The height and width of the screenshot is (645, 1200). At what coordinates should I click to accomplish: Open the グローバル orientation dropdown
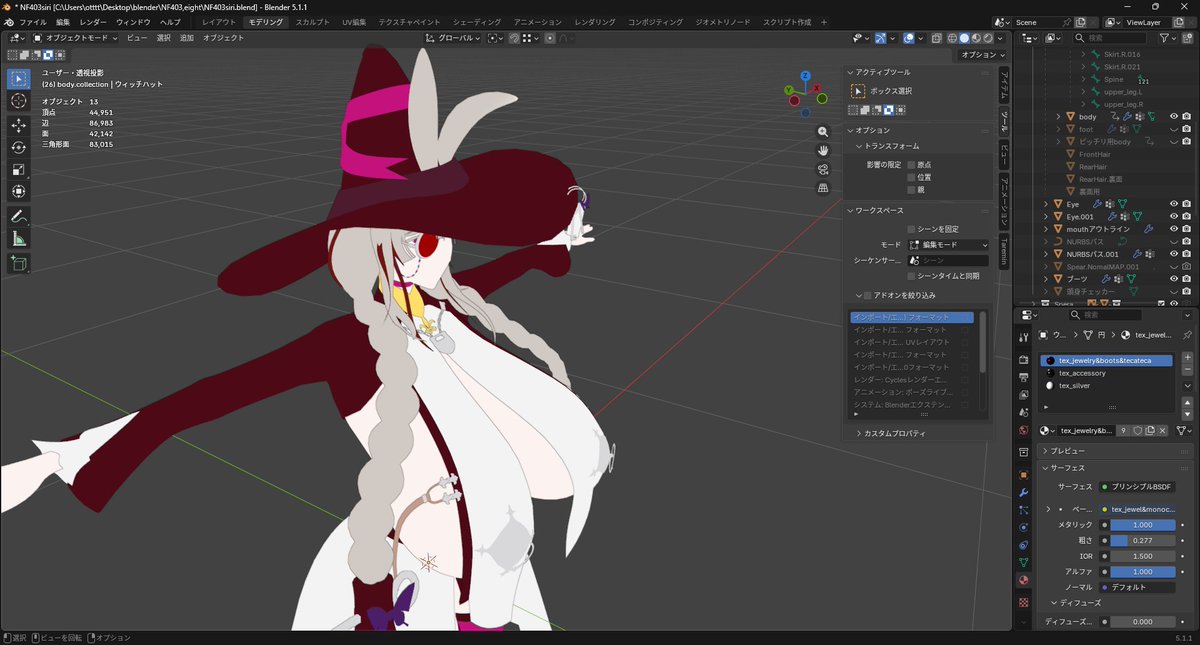[x=453, y=38]
